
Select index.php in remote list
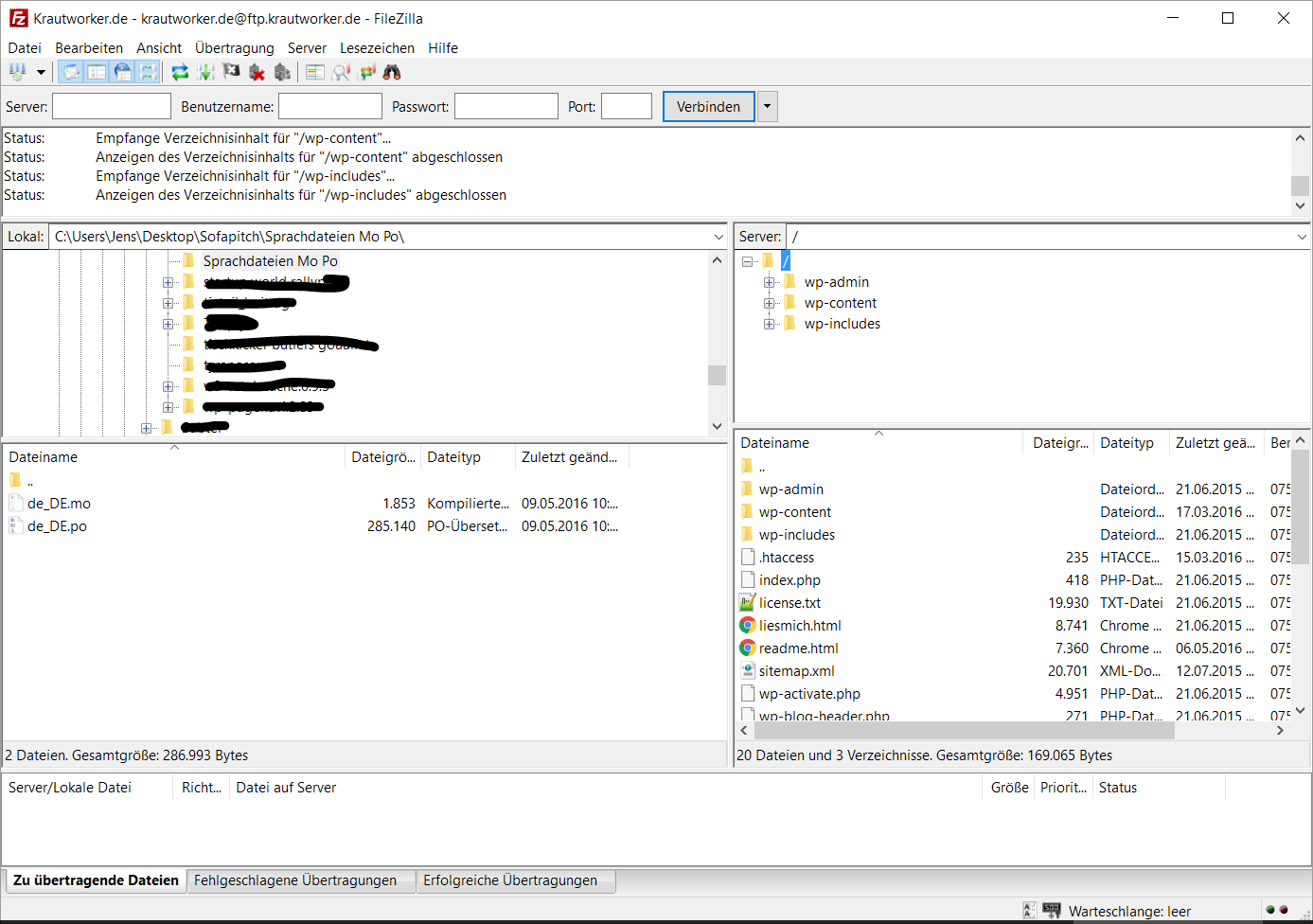tap(790, 580)
